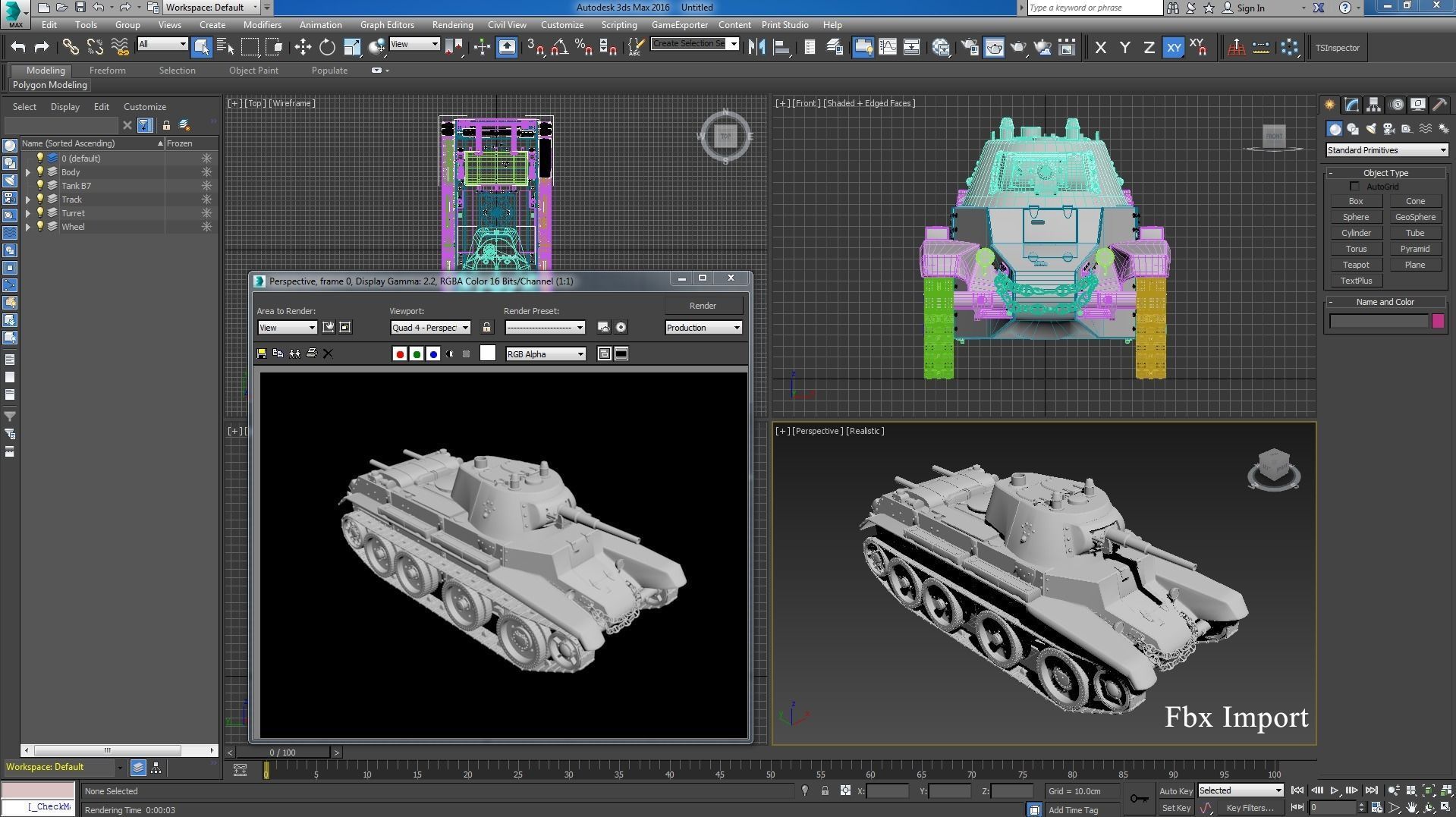
Task: Open the Render Preset dropdown
Action: (x=545, y=328)
